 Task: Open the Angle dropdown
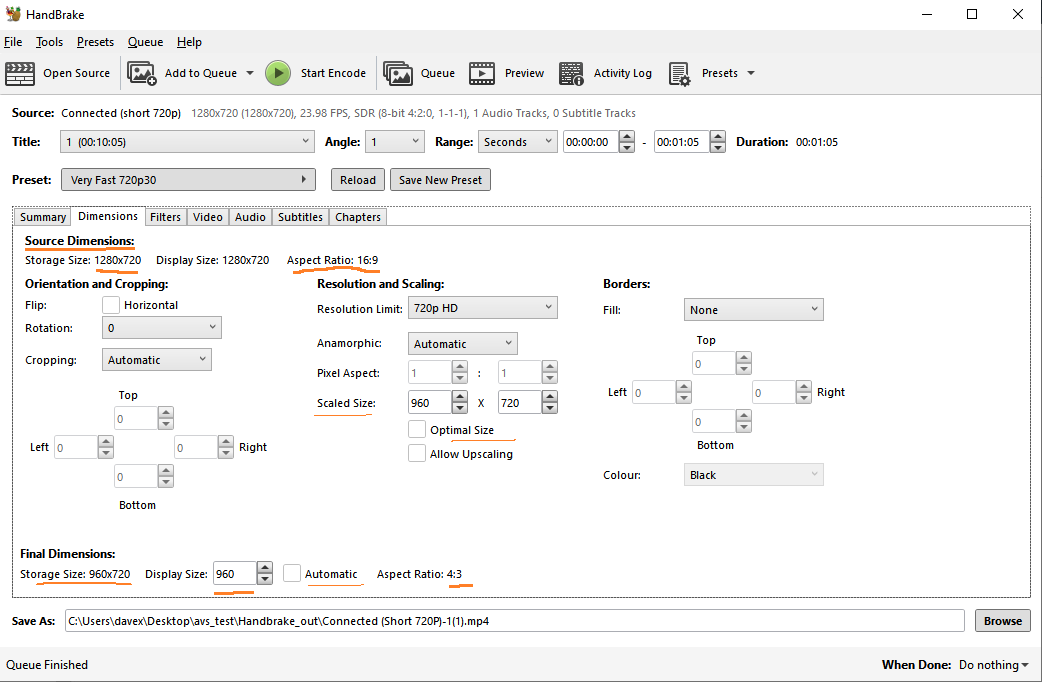tap(395, 142)
